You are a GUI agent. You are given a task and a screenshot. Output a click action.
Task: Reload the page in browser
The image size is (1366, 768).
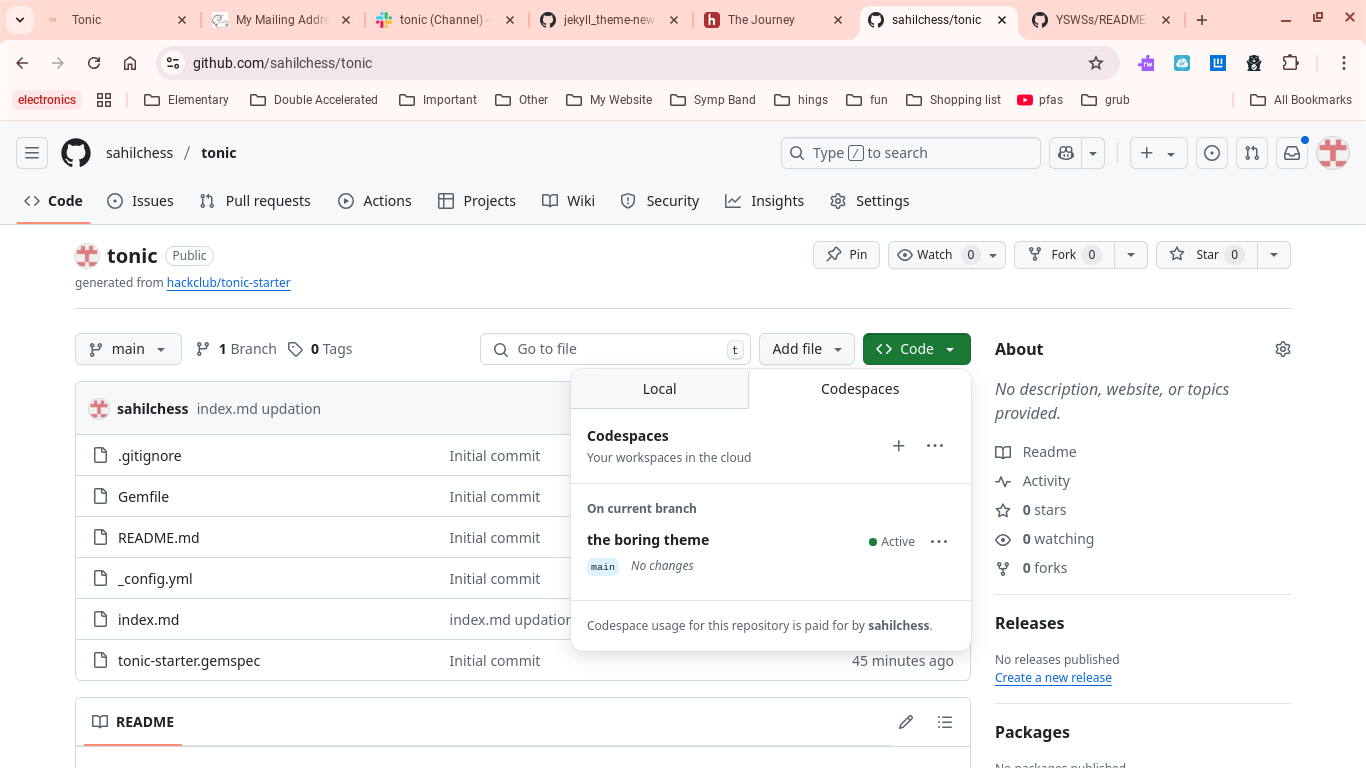[94, 63]
